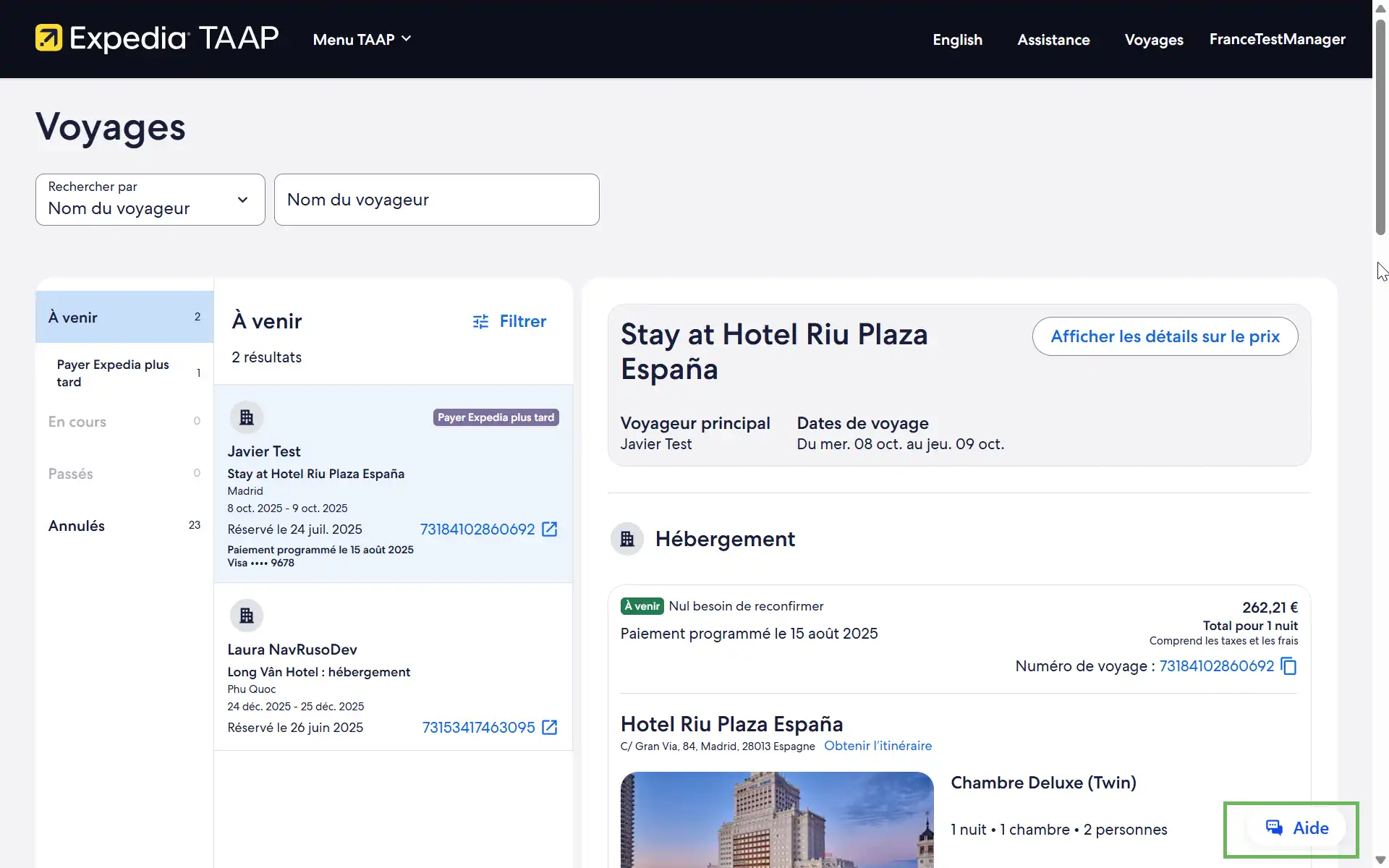Click 'Du mer. 08 oct. au jeu. 09 oct.' dates

coord(900,444)
